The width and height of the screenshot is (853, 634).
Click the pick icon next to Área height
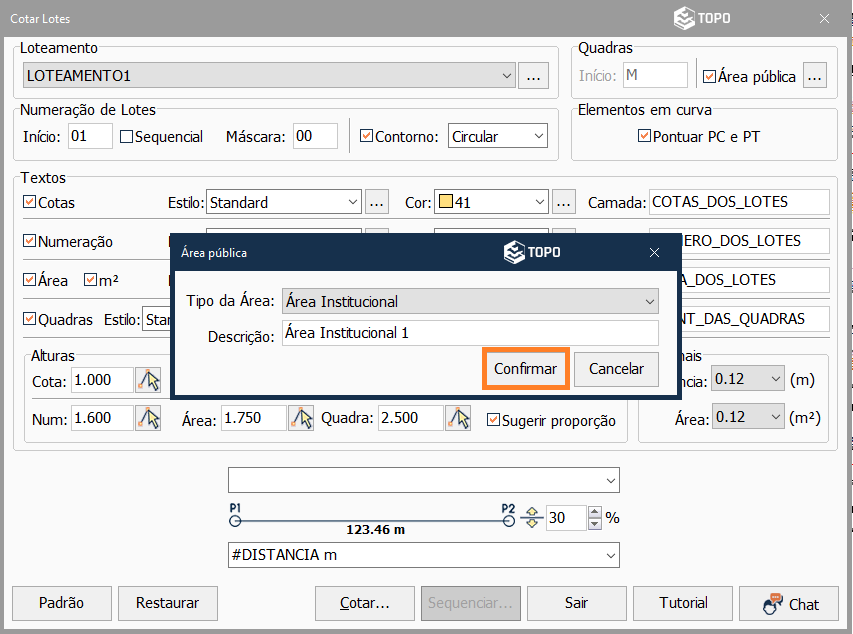[x=301, y=419]
